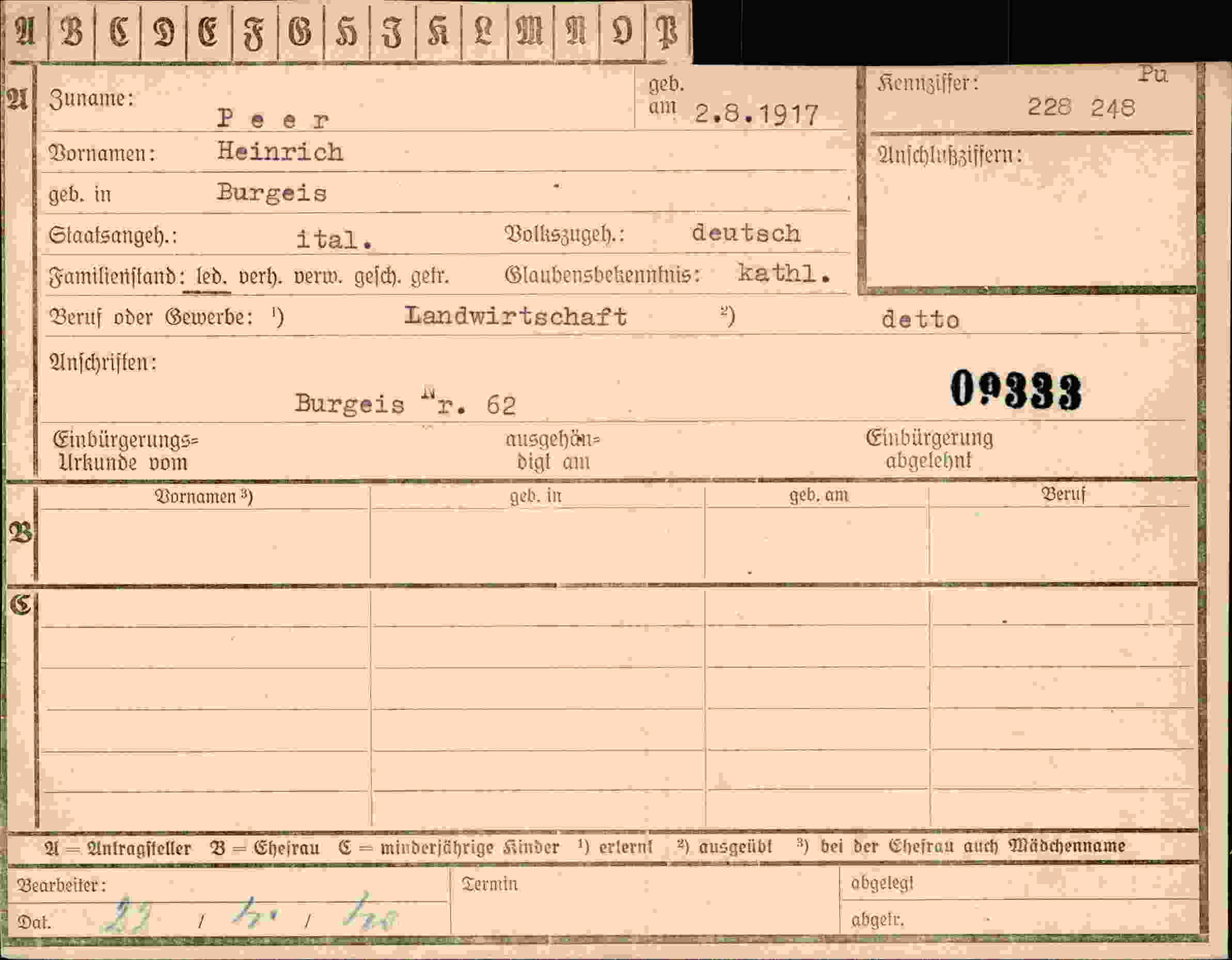Image resolution: width=1232 pixels, height=960 pixels.
Task: Select the Fraktur 'G' alphabet tab at top
Action: point(301,32)
